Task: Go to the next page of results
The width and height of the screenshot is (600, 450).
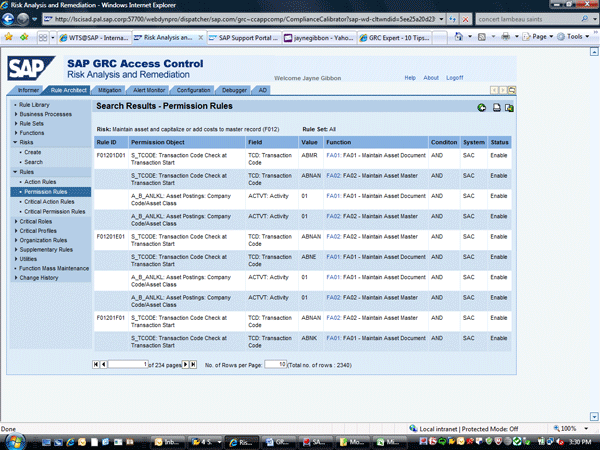Action: [x=185, y=364]
